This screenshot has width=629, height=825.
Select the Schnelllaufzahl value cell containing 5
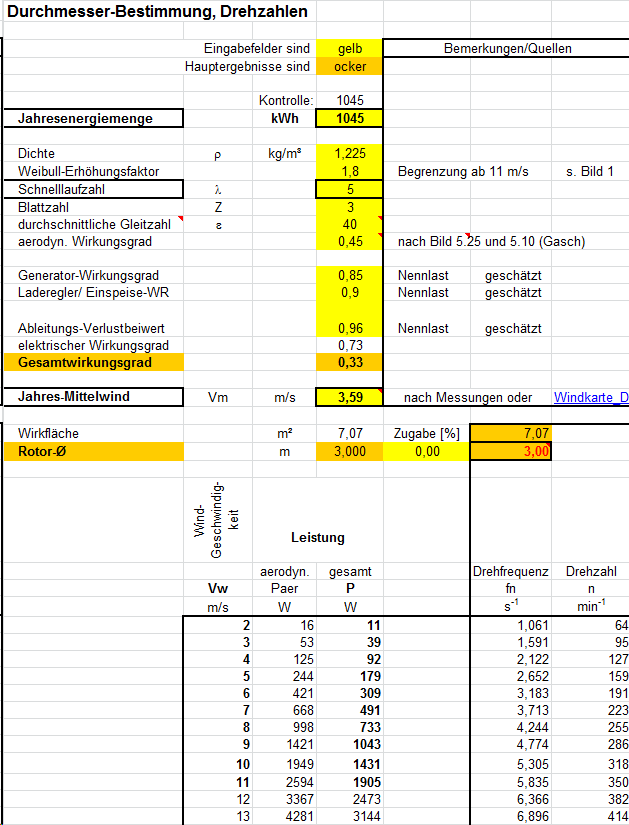tap(350, 189)
